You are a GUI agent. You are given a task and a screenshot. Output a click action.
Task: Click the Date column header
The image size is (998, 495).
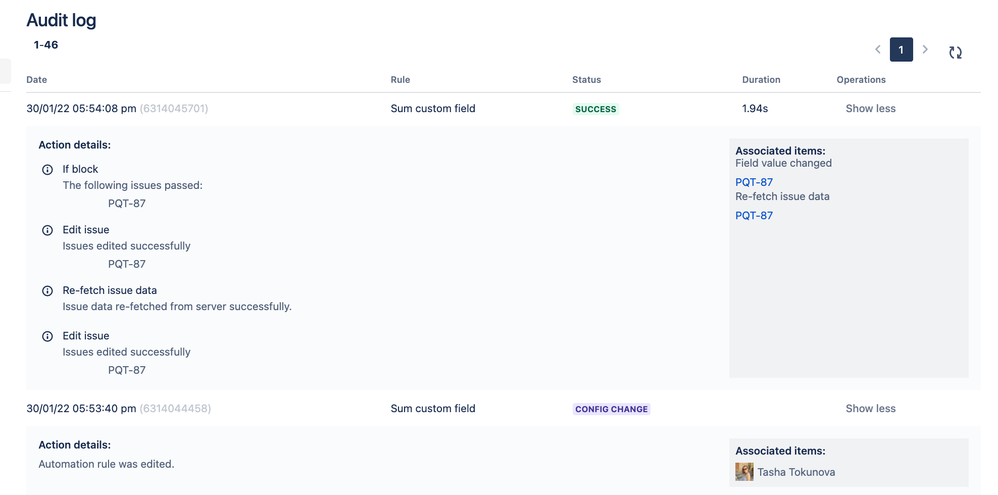click(x=37, y=80)
